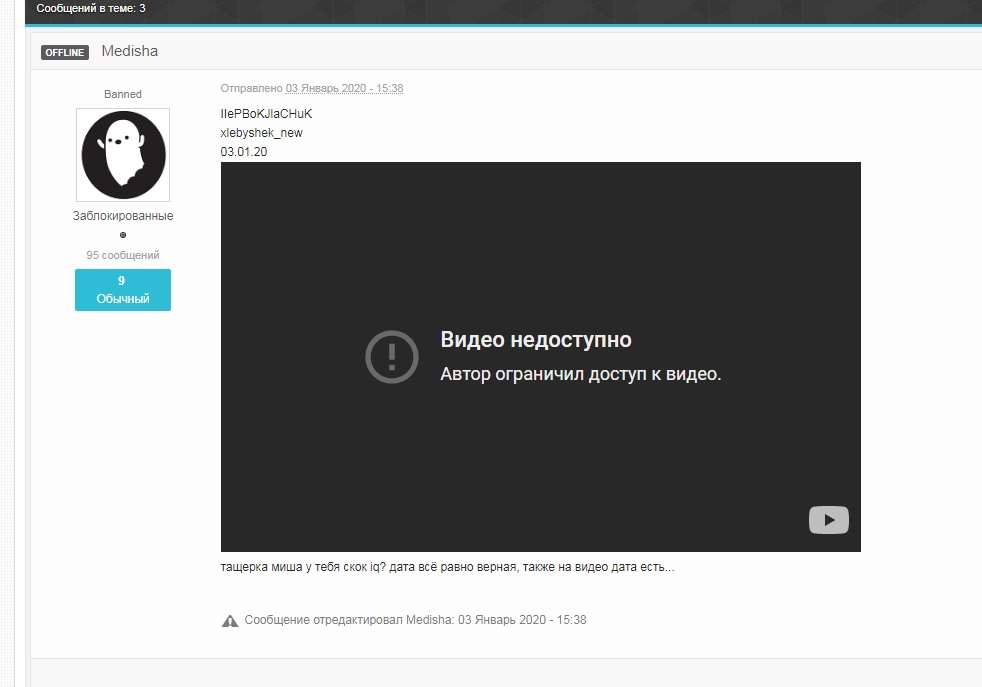Click the 95 сообщений post count
Viewport: 982px width, 687px height.
(x=123, y=255)
